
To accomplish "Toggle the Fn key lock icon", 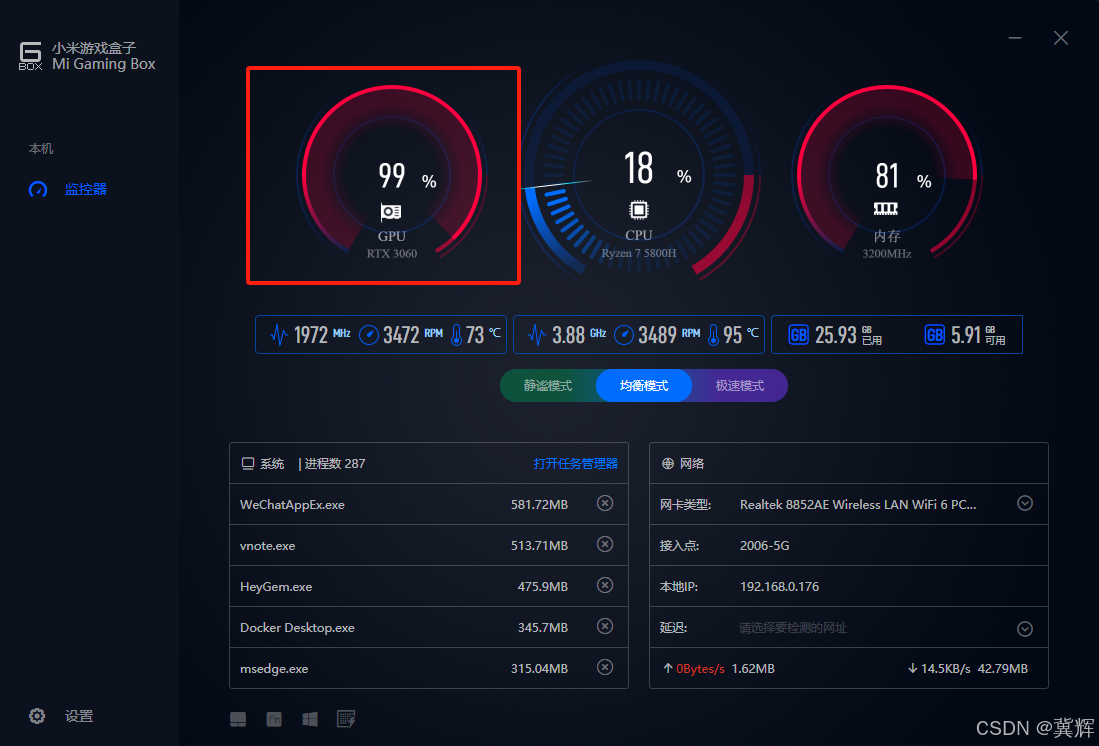I will click(x=274, y=719).
